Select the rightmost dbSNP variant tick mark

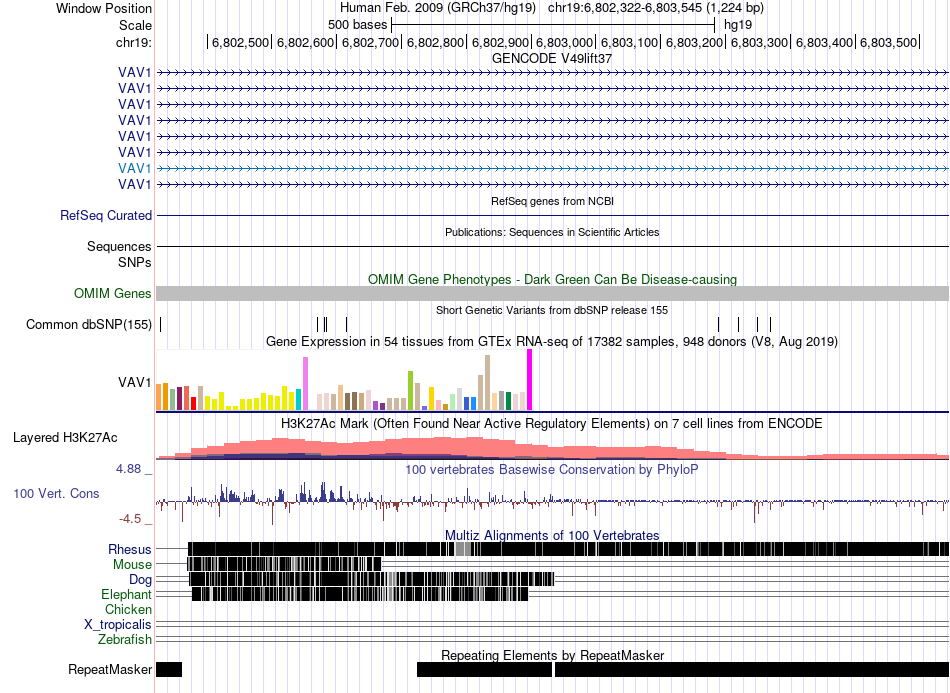tap(770, 325)
